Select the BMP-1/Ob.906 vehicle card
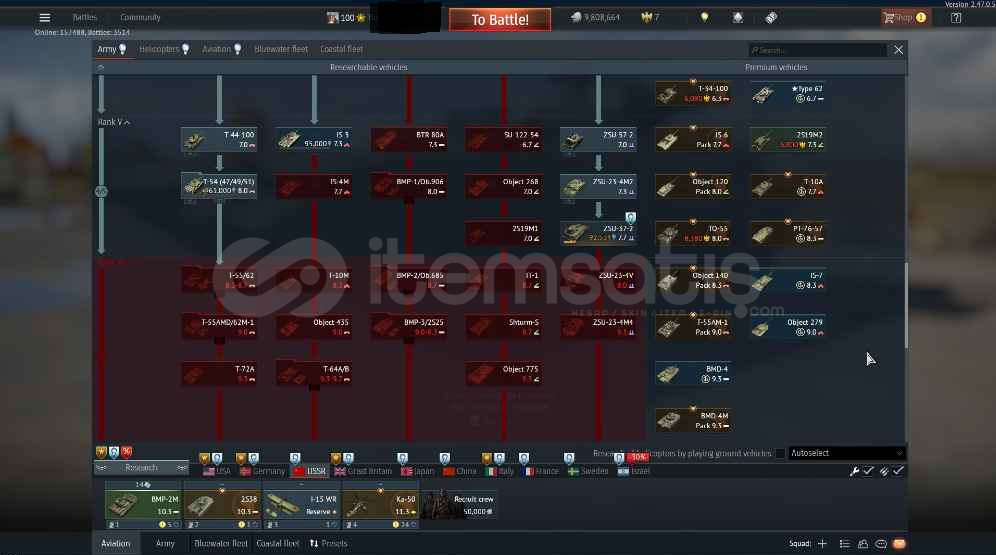This screenshot has width=996, height=555. [x=408, y=186]
